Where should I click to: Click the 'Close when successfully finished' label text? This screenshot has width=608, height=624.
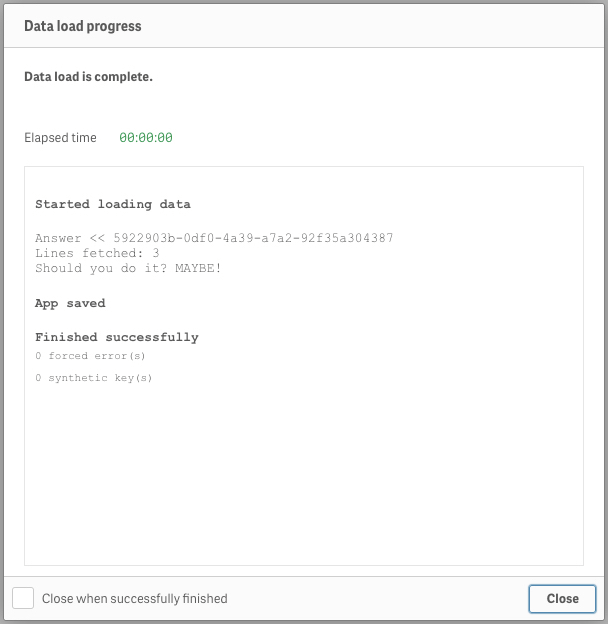[134, 599]
